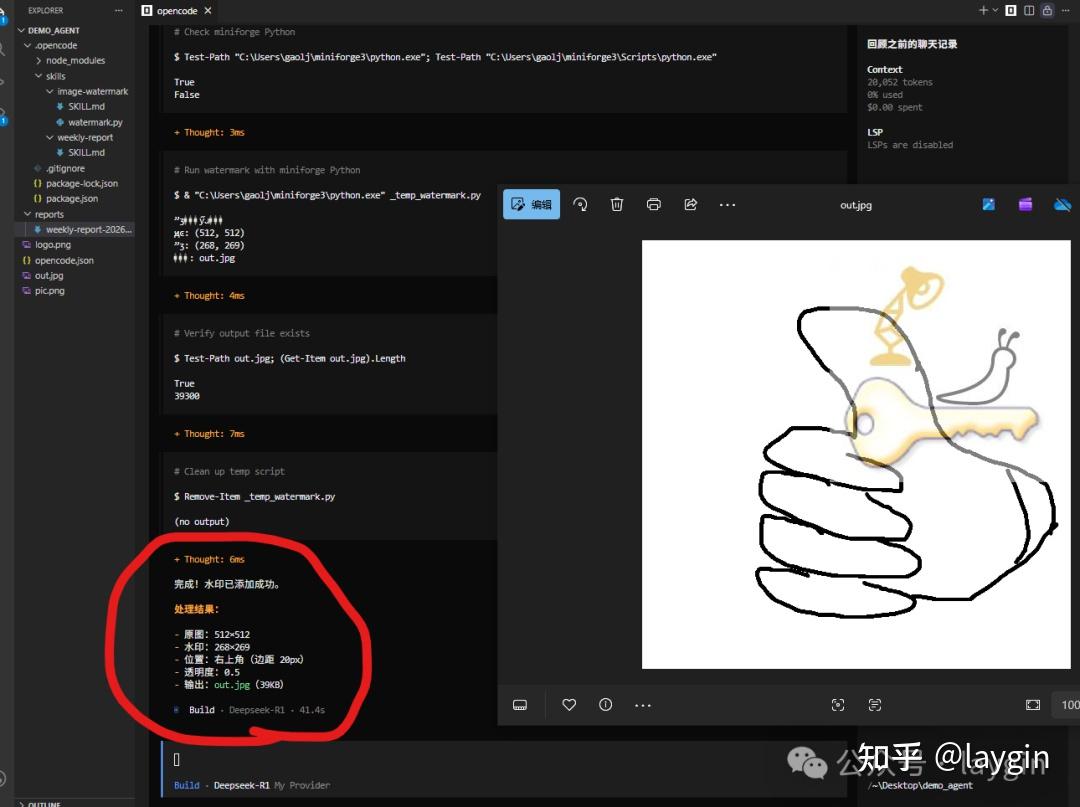Start visual search with the scan icon
The height and width of the screenshot is (807, 1080).
pyautogui.click(x=838, y=704)
